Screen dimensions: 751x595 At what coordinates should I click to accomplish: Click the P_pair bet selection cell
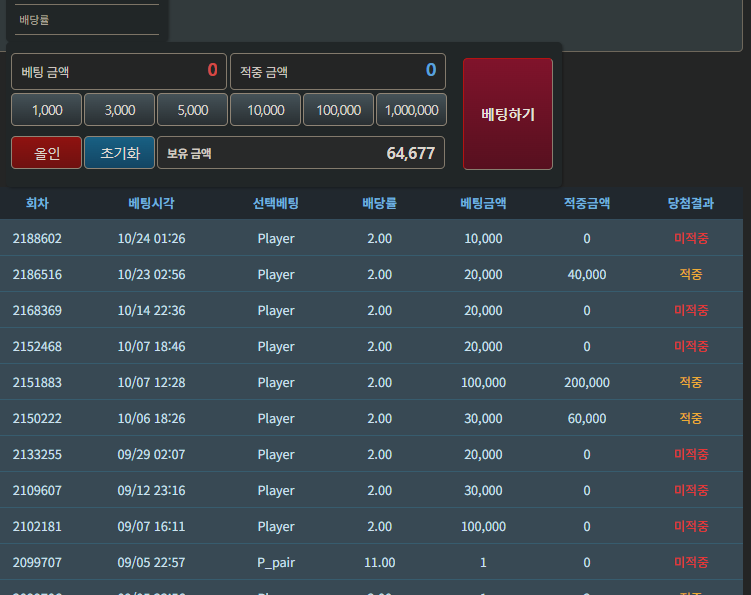(x=276, y=562)
